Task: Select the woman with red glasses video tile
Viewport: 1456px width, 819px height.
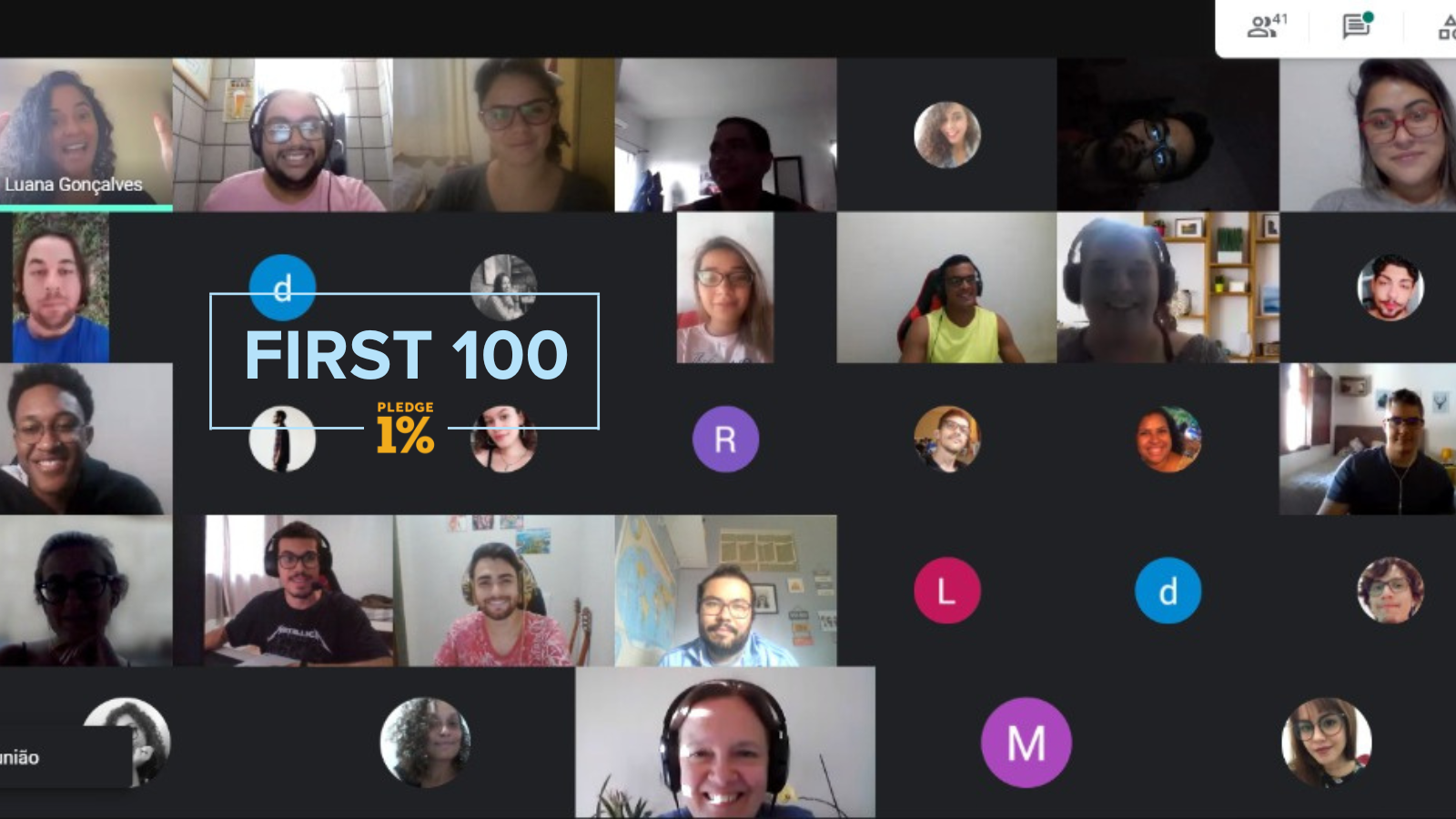Action: (1368, 135)
